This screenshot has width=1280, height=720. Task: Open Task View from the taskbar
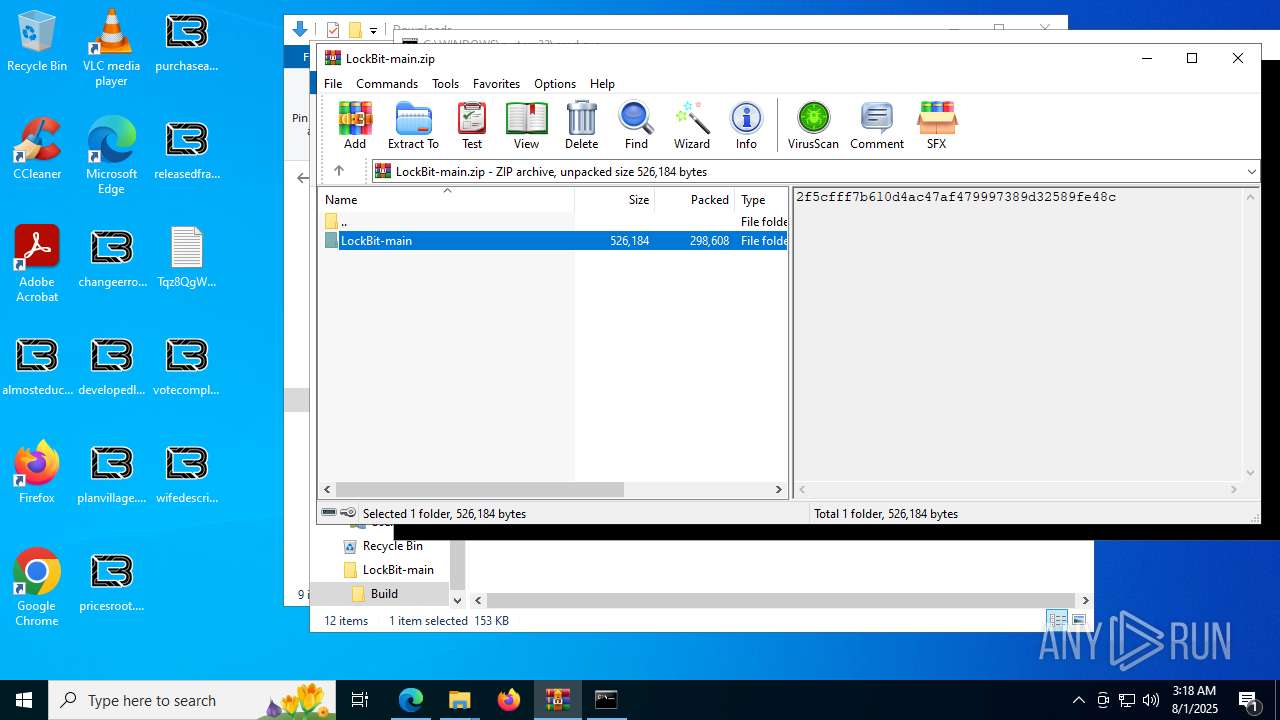tap(360, 700)
